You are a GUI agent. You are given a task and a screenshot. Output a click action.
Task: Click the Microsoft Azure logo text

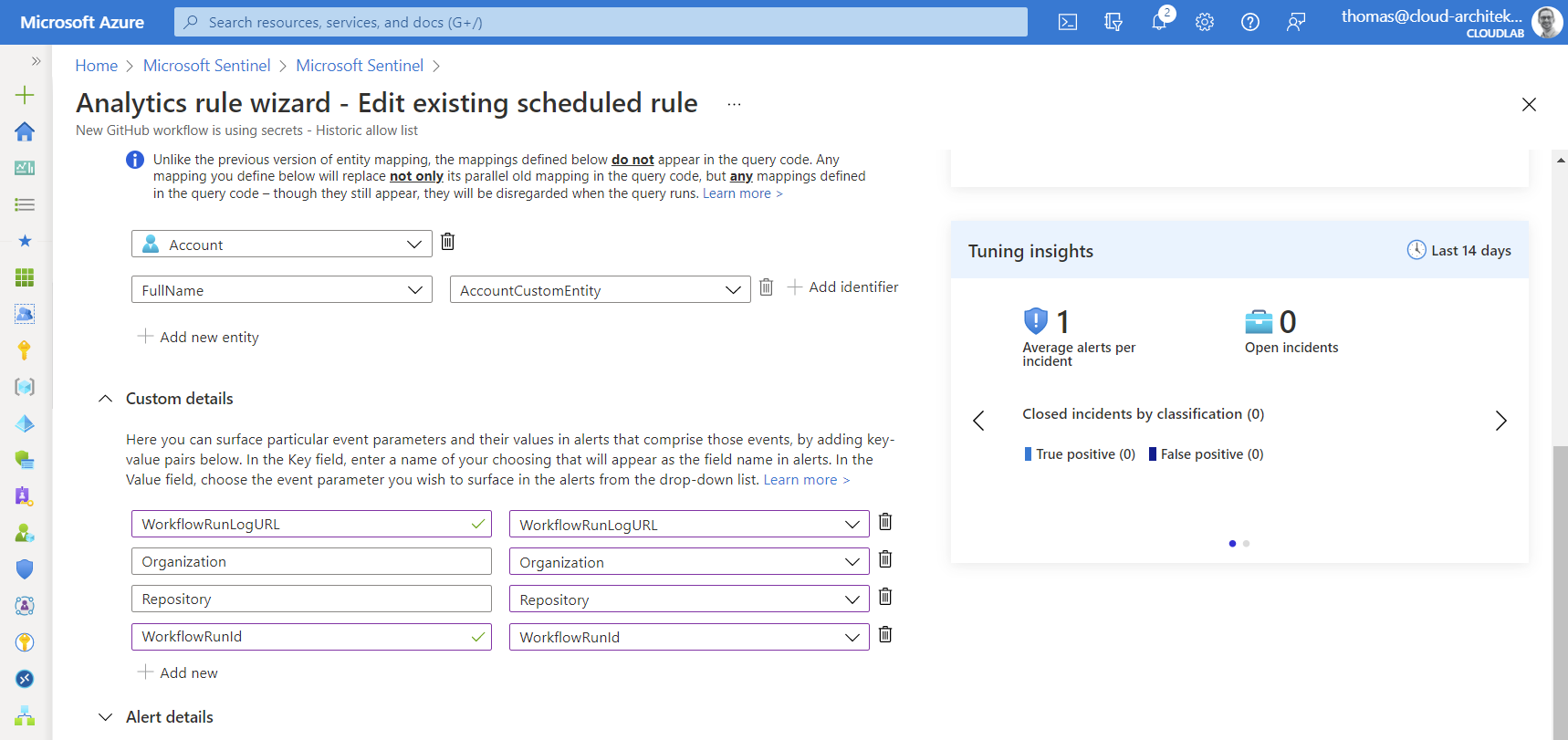82,22
